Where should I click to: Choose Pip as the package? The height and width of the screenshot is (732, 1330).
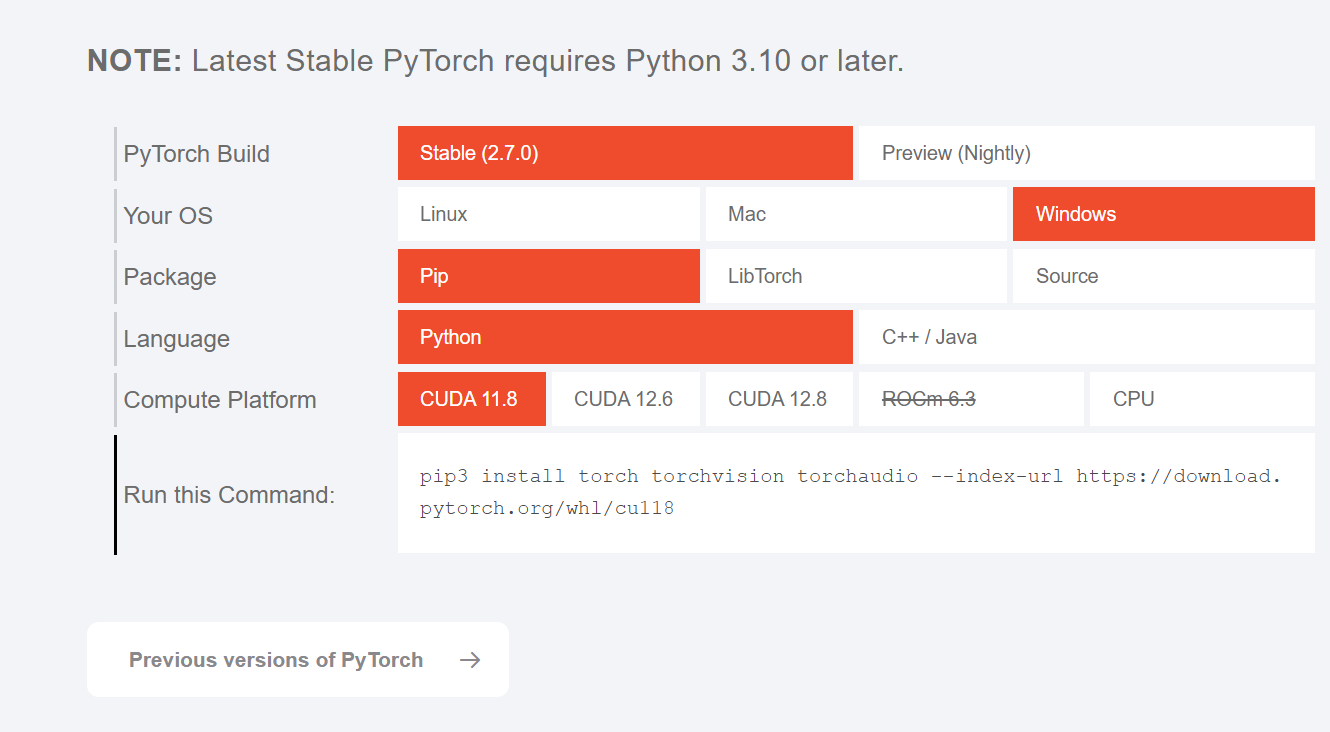tap(548, 276)
